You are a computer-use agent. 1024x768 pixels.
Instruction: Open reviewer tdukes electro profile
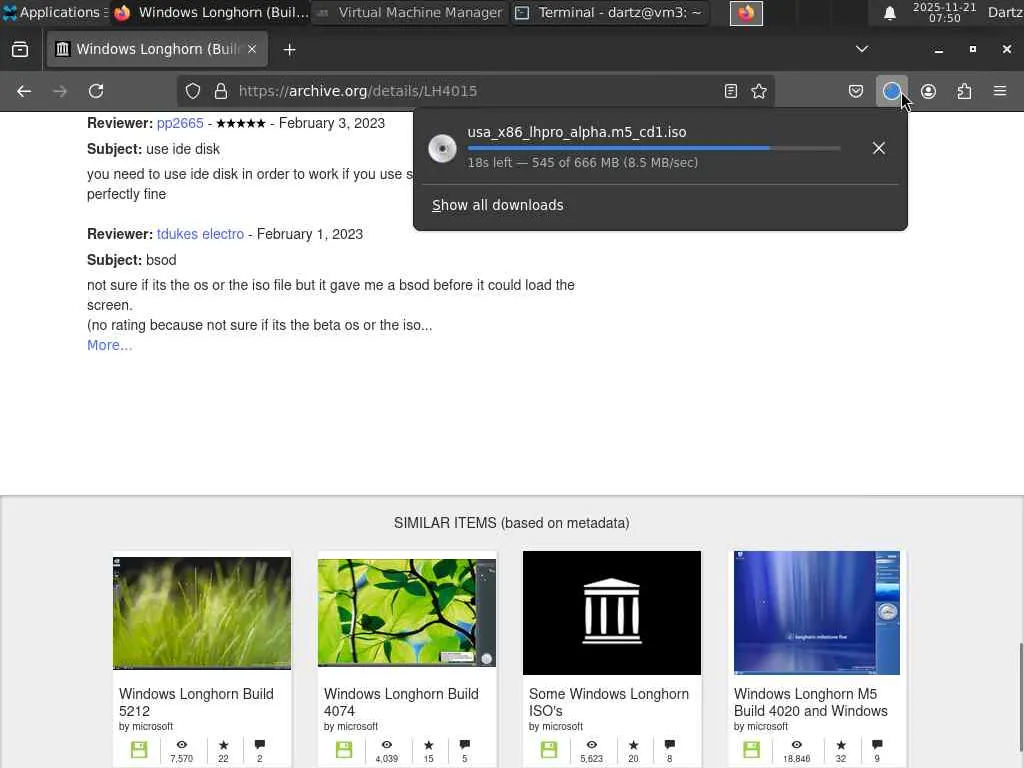pyautogui.click(x=200, y=234)
